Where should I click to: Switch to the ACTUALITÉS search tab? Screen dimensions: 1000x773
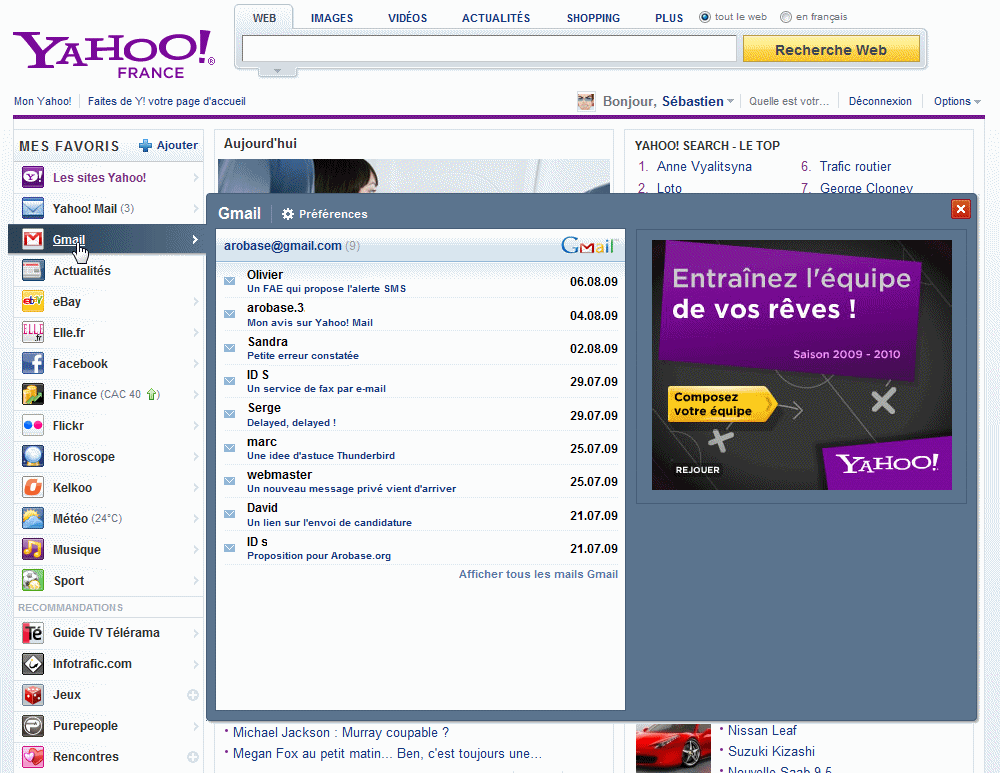[496, 18]
